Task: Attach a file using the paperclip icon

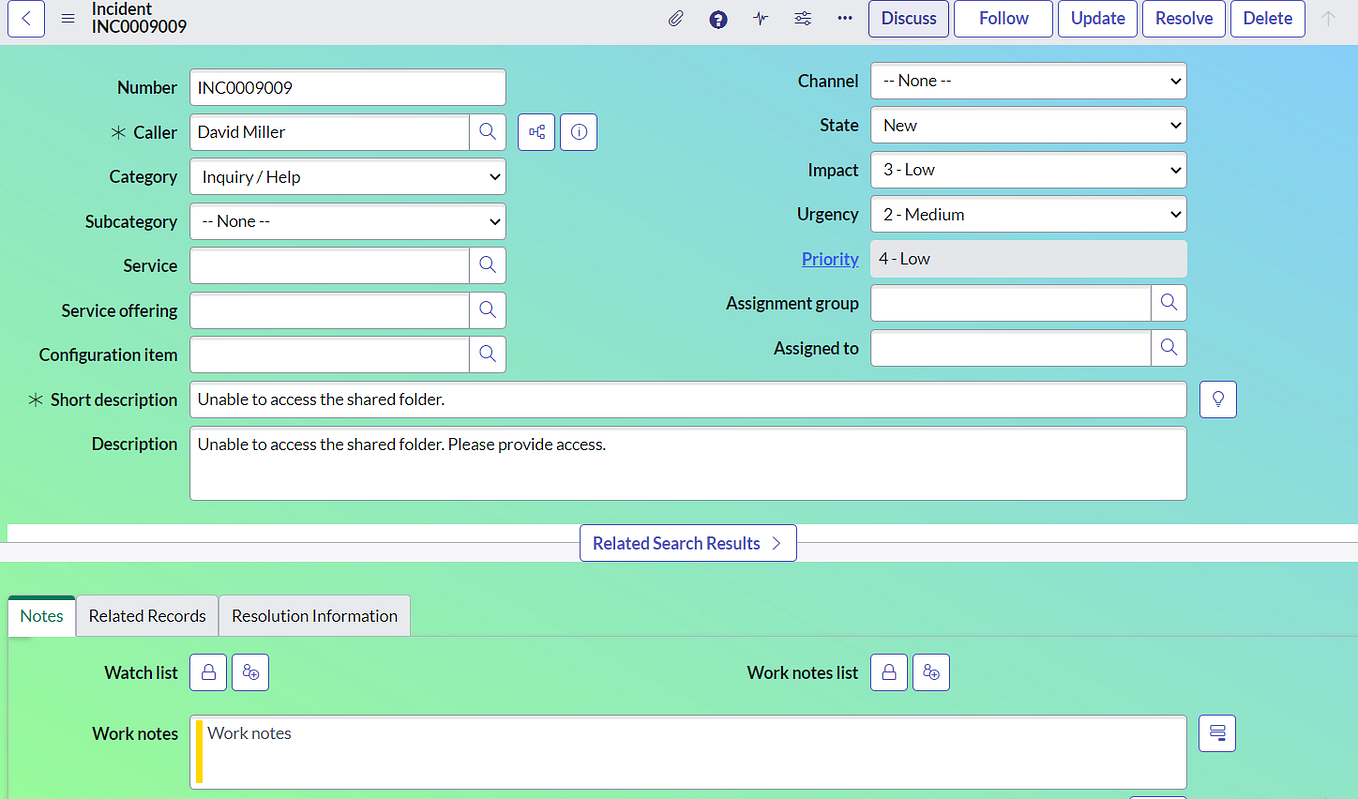Action: [675, 18]
